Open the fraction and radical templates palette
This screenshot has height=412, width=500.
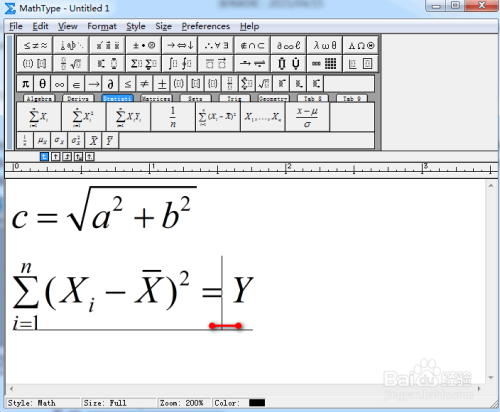(71, 63)
